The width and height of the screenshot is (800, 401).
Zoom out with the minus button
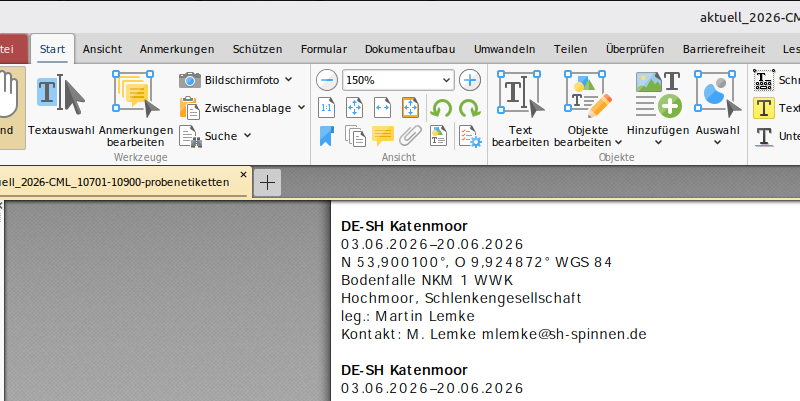pos(327,80)
